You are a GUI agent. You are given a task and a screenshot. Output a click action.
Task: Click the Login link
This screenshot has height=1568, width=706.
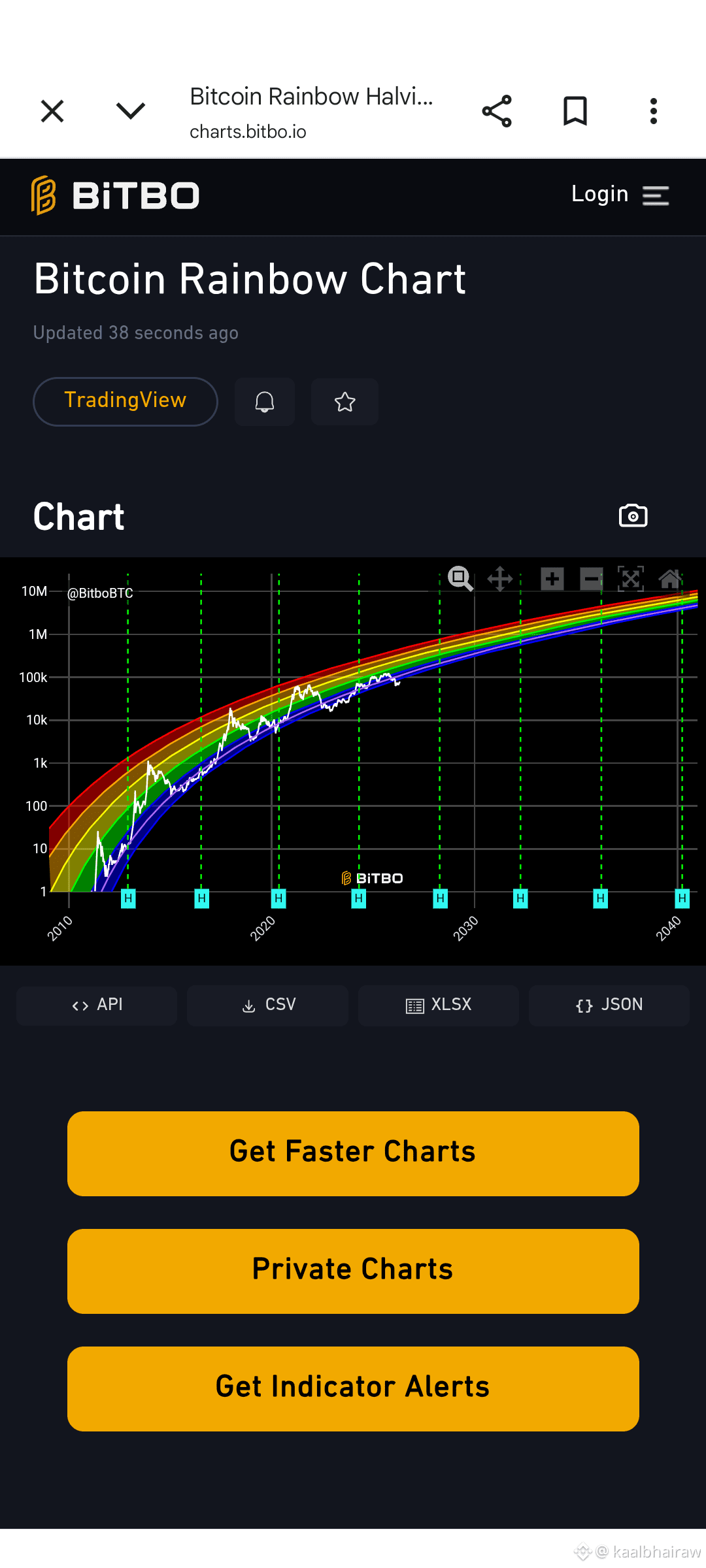[x=599, y=194]
